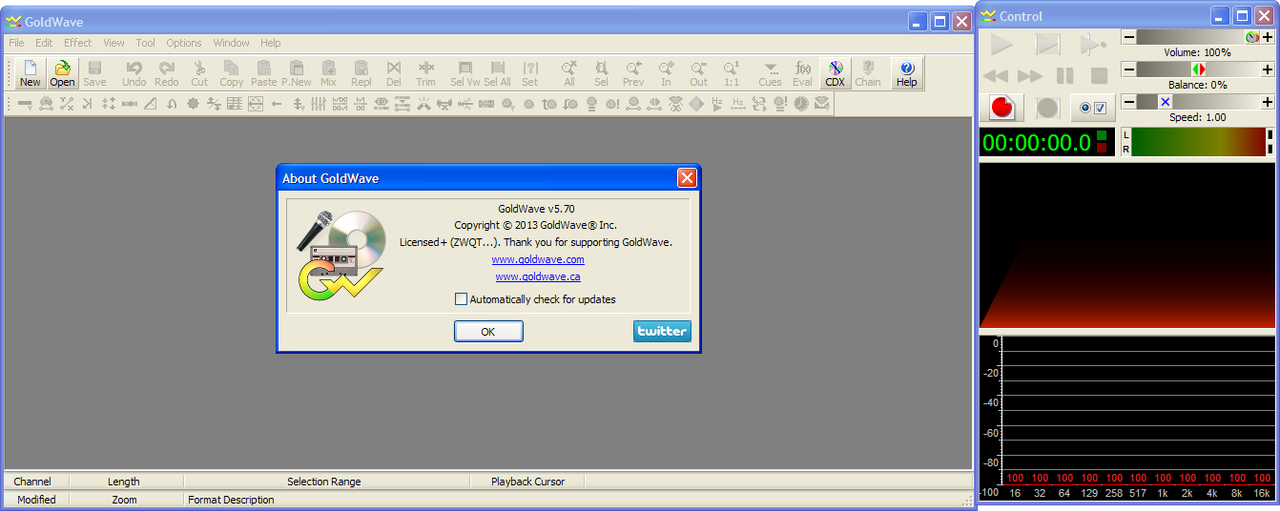Click the Open file toolbar icon
The image size is (1280, 511).
point(62,73)
